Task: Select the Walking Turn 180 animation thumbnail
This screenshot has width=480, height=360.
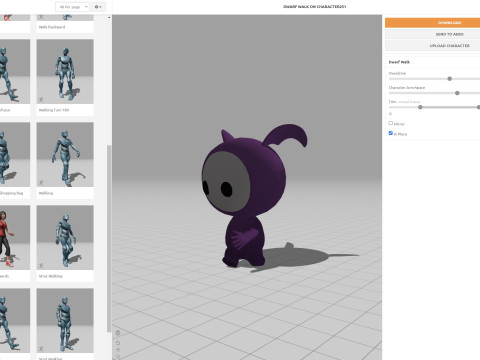Action: (x=65, y=71)
